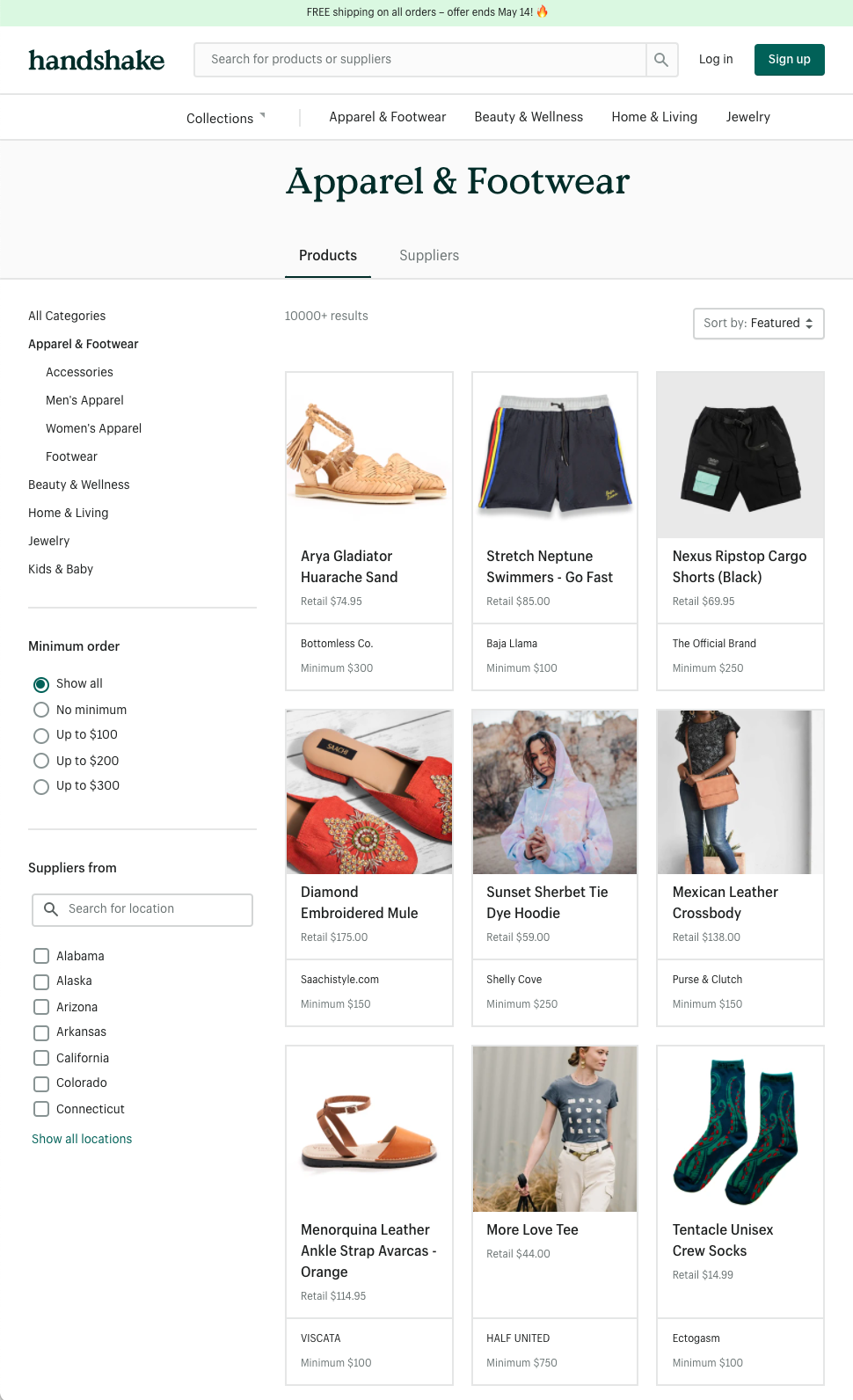Open the Sunset Sherbet Tie Dye Hoodie photo
Screen dimensions: 853x1400
(555, 792)
